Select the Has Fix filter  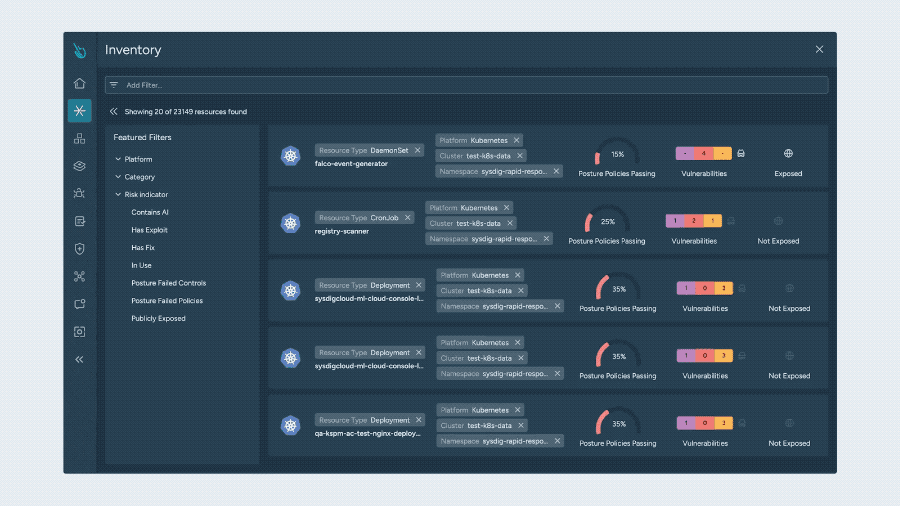pos(143,248)
